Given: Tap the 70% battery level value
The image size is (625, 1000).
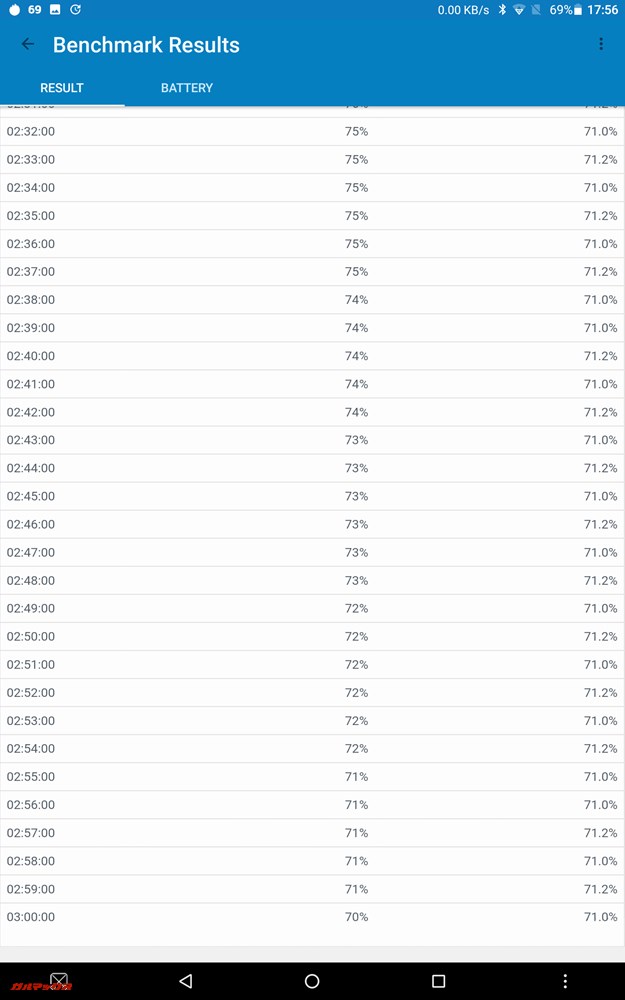Looking at the screenshot, I should (x=356, y=917).
